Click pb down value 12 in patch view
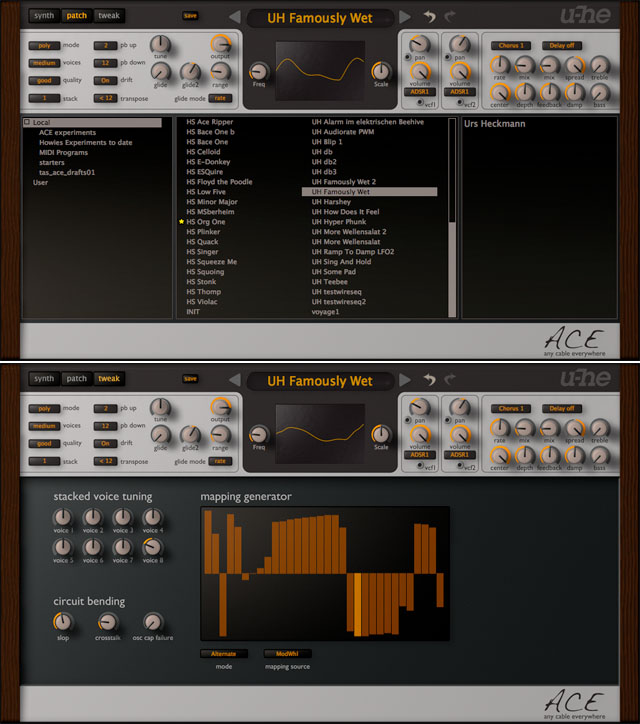The height and width of the screenshot is (724, 640). 105,63
